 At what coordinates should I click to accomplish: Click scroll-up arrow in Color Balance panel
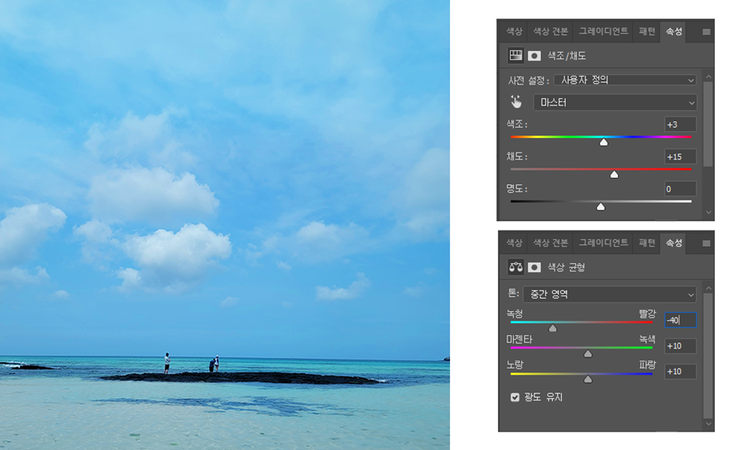pyautogui.click(x=708, y=288)
